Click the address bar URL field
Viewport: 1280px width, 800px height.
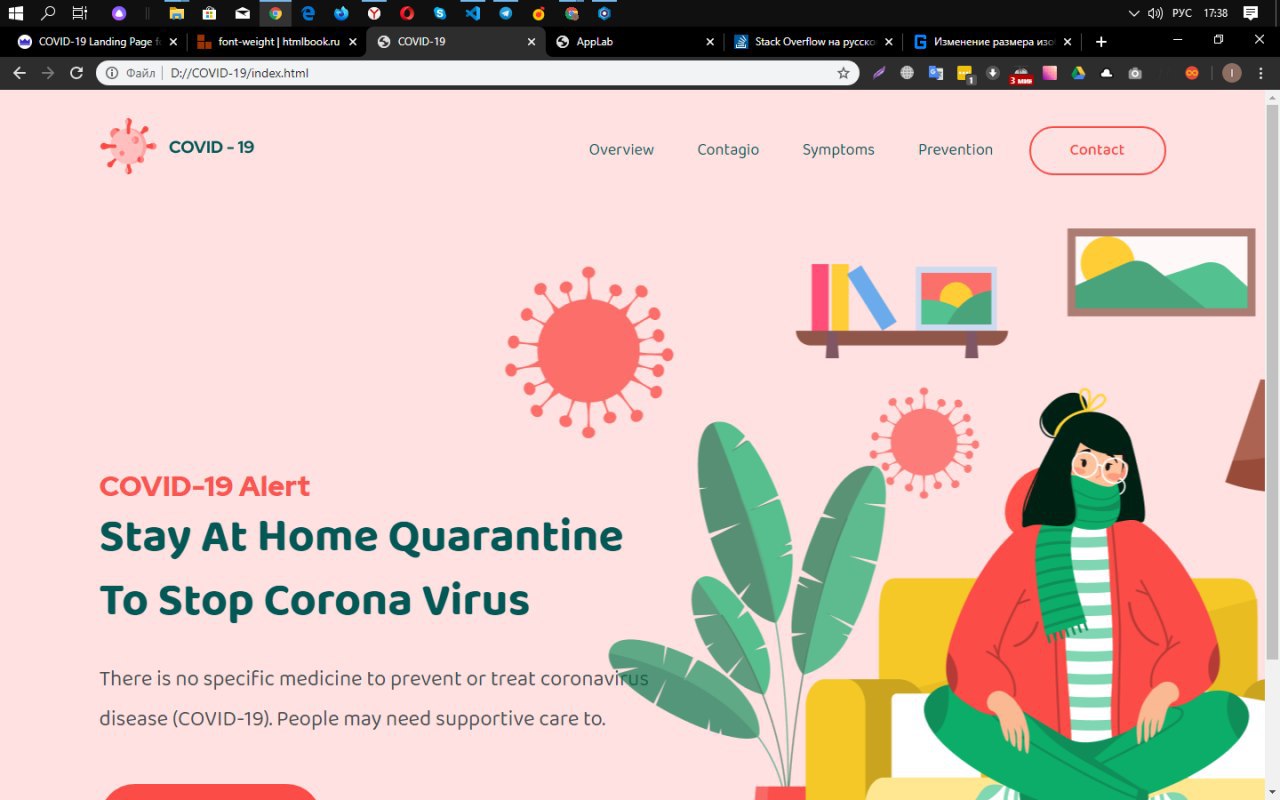click(x=476, y=73)
